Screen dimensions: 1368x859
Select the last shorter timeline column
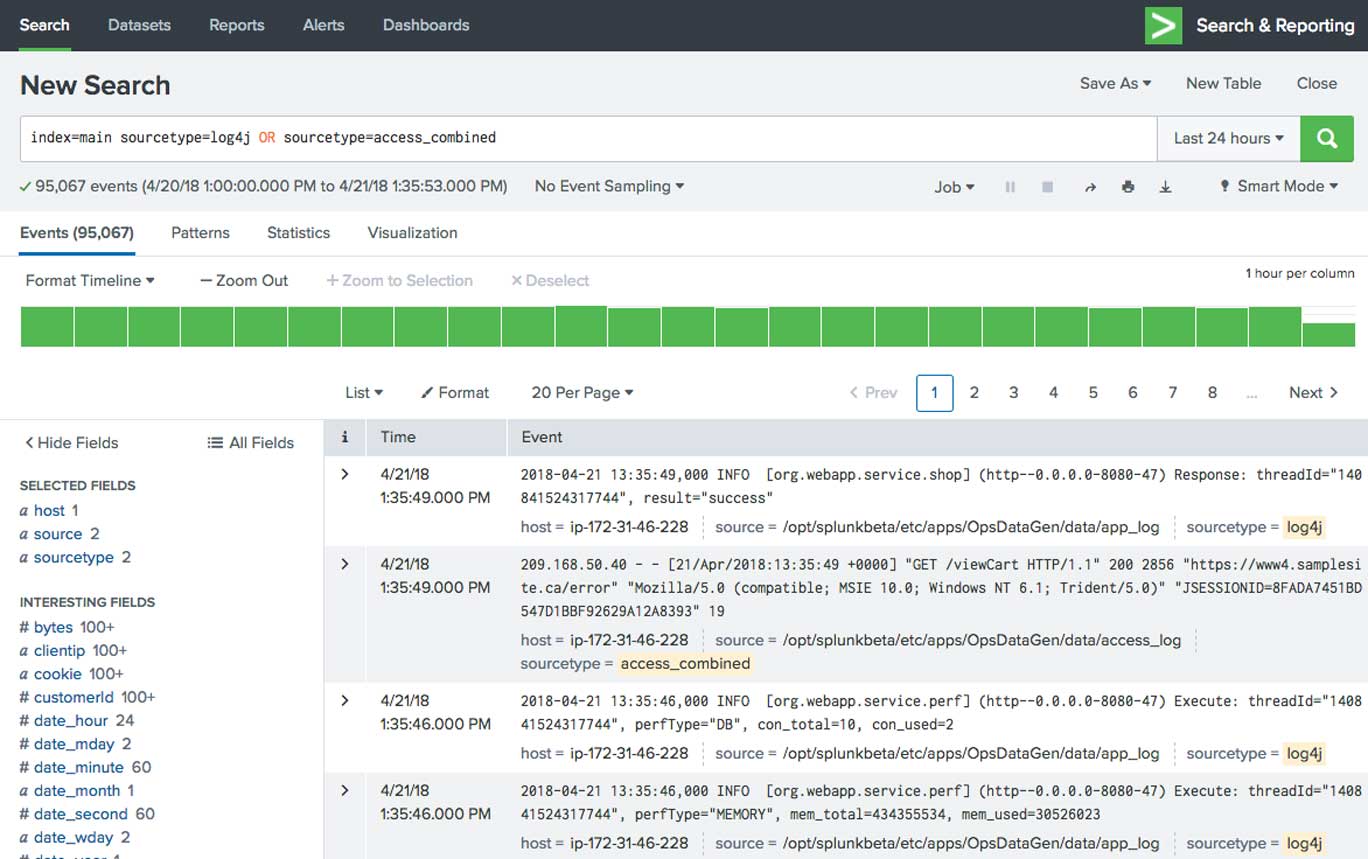click(x=1328, y=334)
